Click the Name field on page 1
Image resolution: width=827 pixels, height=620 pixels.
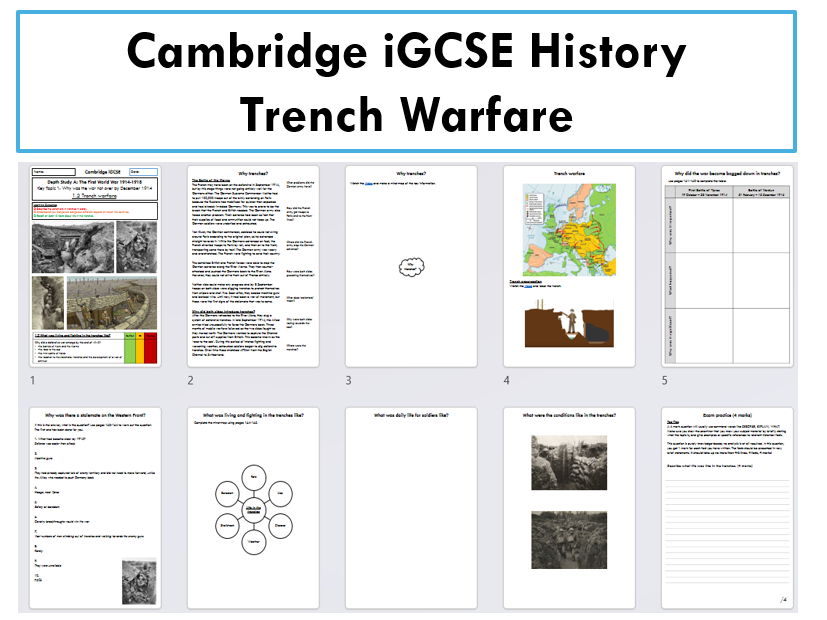(x=54, y=172)
